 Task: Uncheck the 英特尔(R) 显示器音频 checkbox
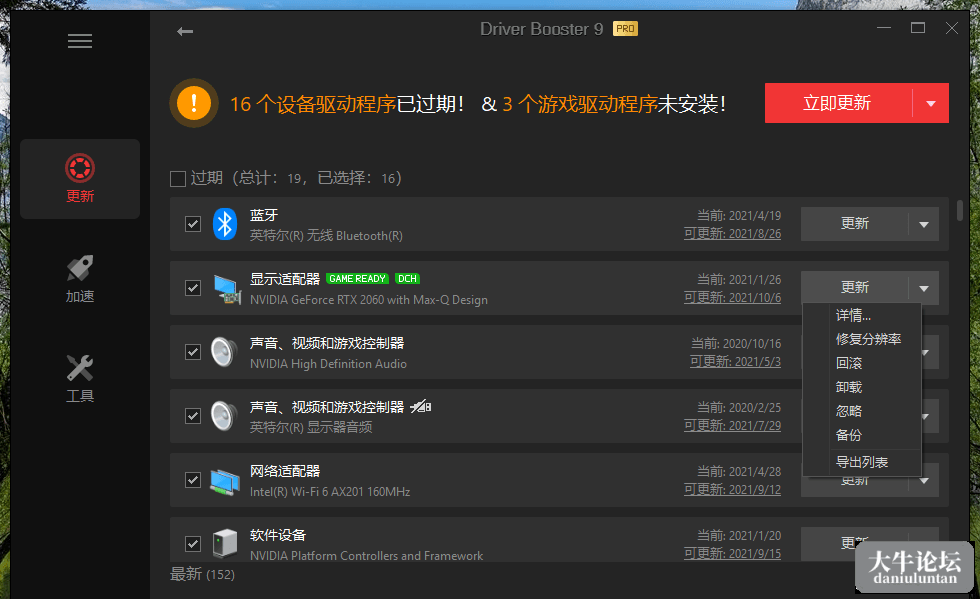tap(193, 416)
